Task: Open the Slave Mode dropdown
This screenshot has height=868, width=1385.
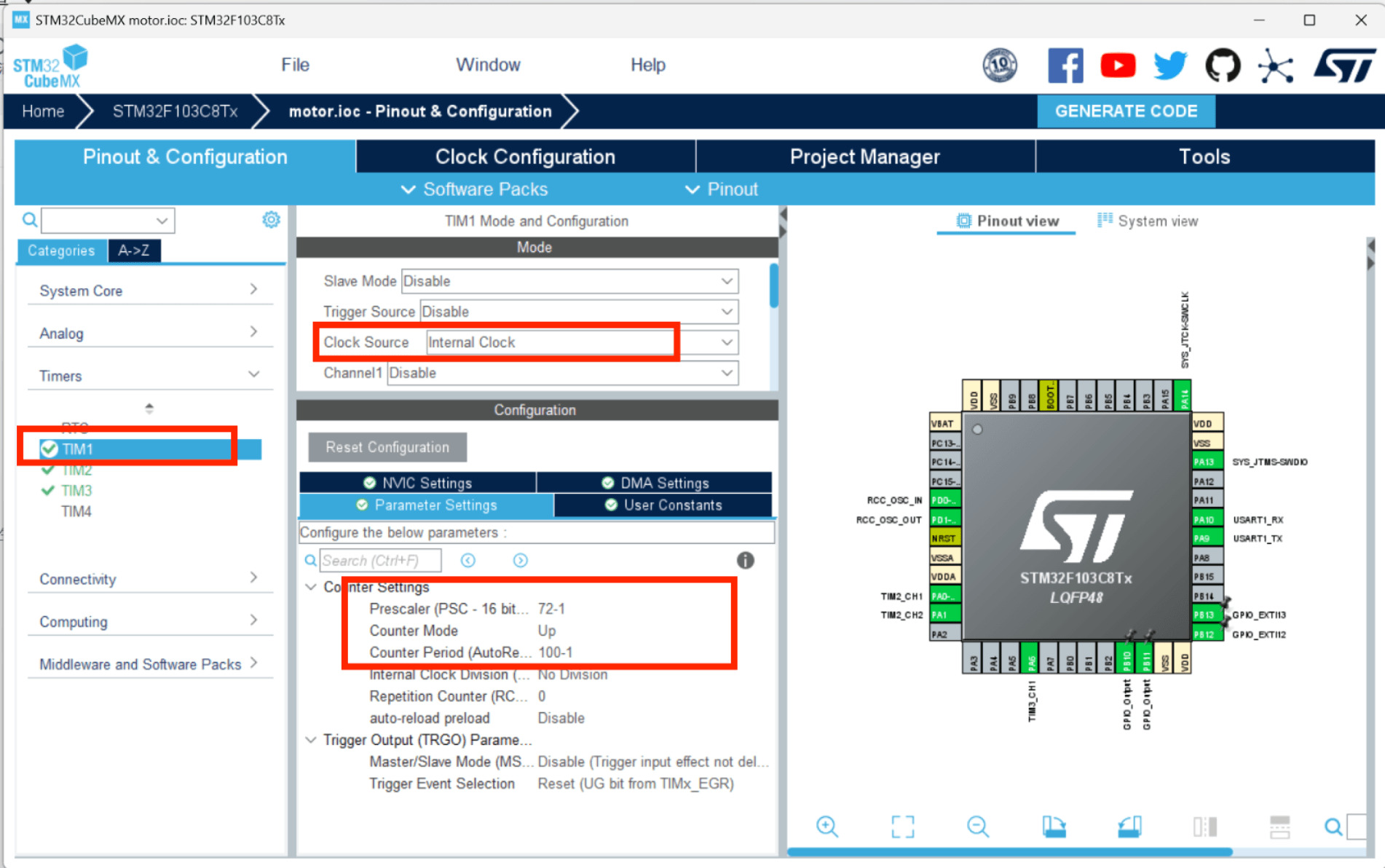Action: pos(569,281)
